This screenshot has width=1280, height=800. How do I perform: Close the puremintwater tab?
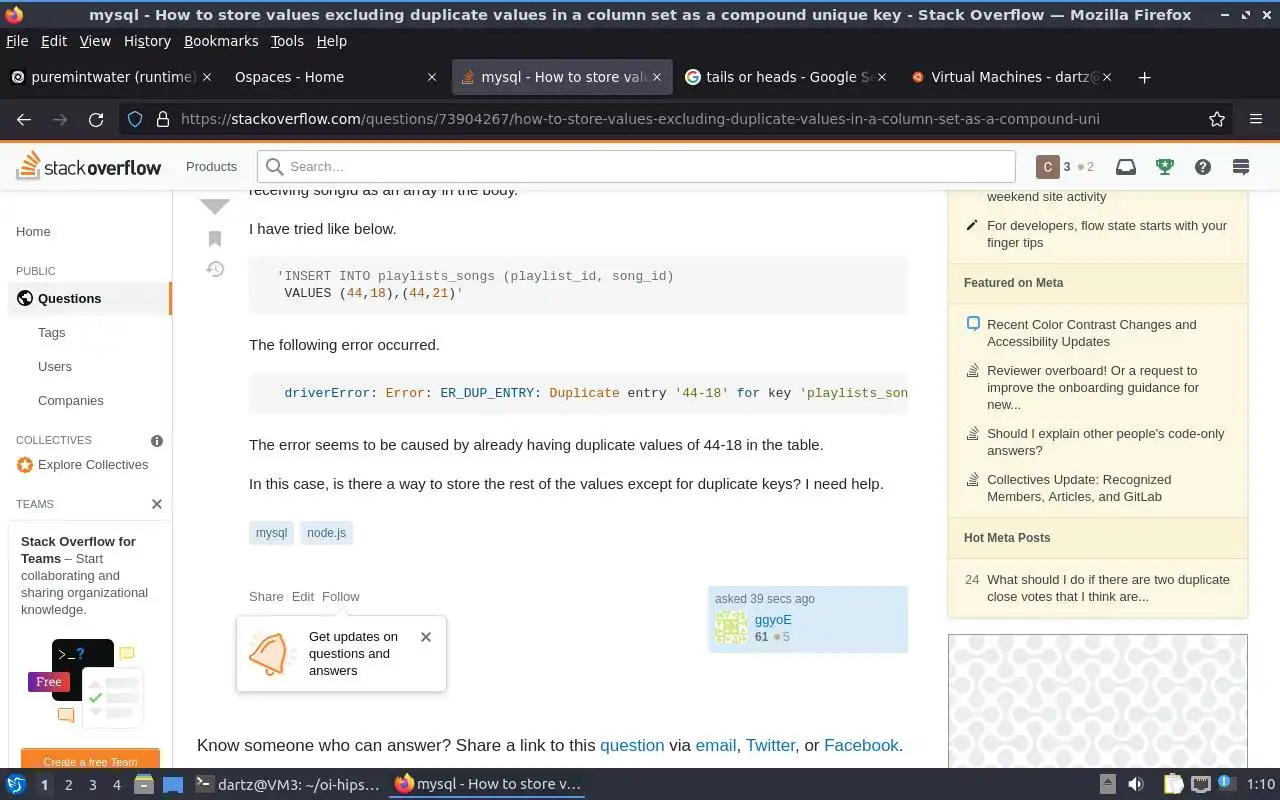point(207,77)
